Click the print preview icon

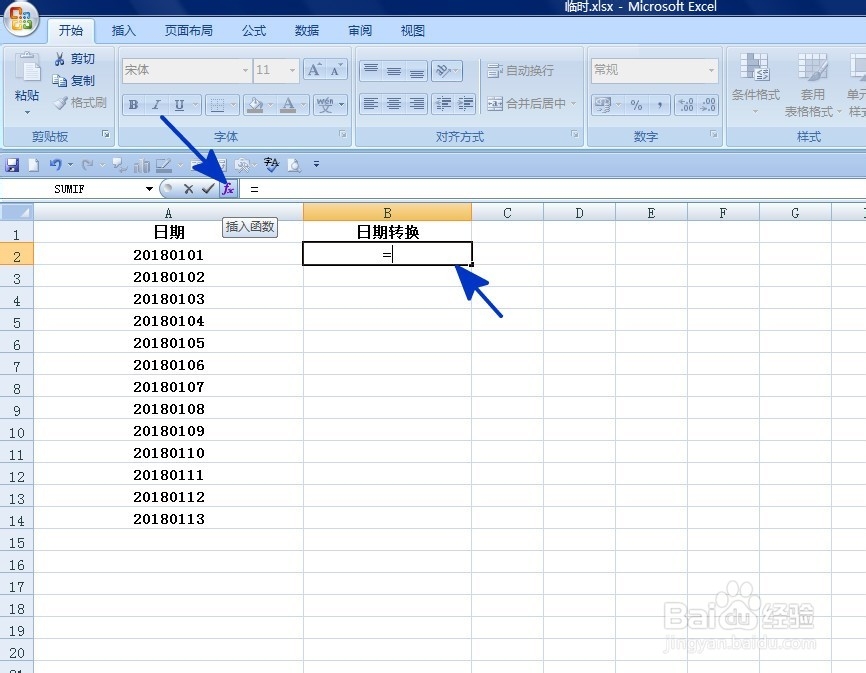(294, 165)
